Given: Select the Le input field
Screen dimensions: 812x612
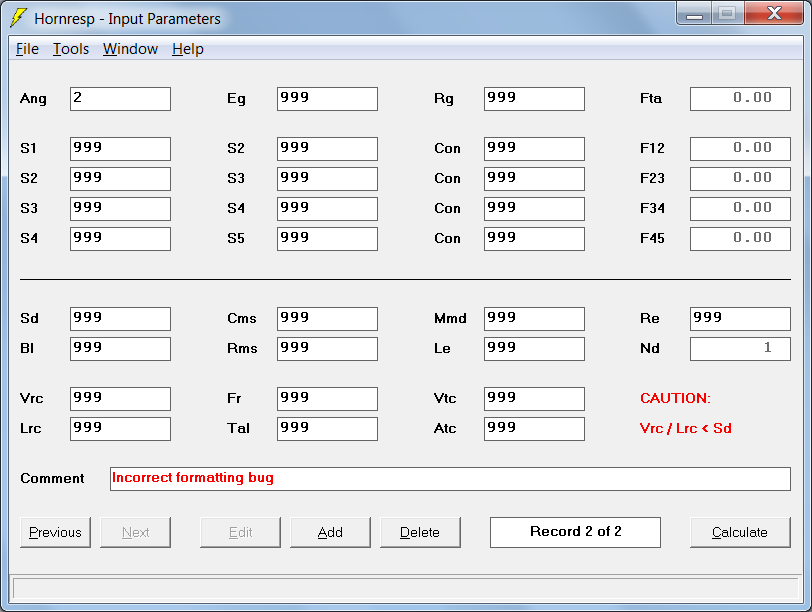Looking at the screenshot, I should click(x=534, y=349).
